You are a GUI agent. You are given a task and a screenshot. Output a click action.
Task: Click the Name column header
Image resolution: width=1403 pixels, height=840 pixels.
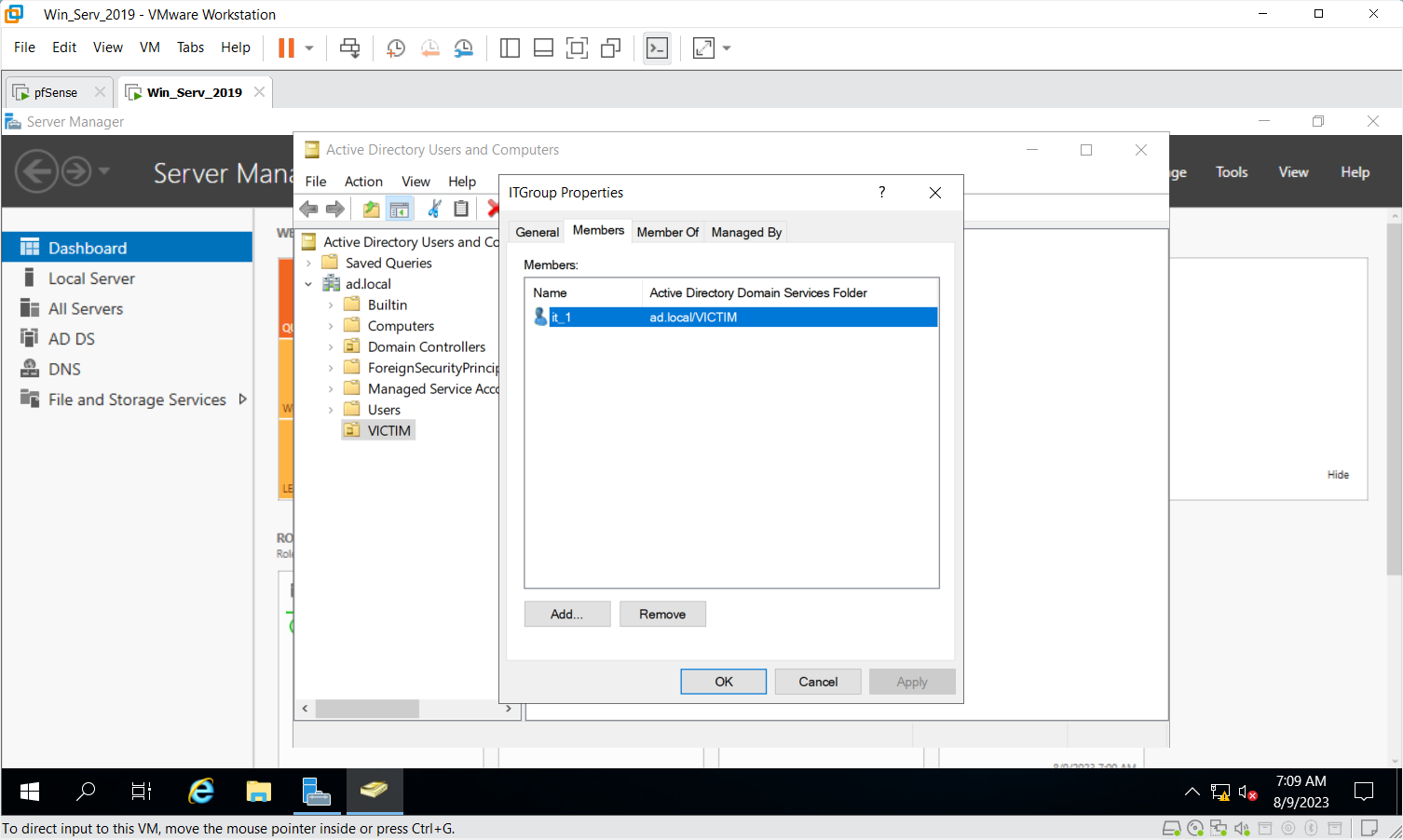point(584,292)
